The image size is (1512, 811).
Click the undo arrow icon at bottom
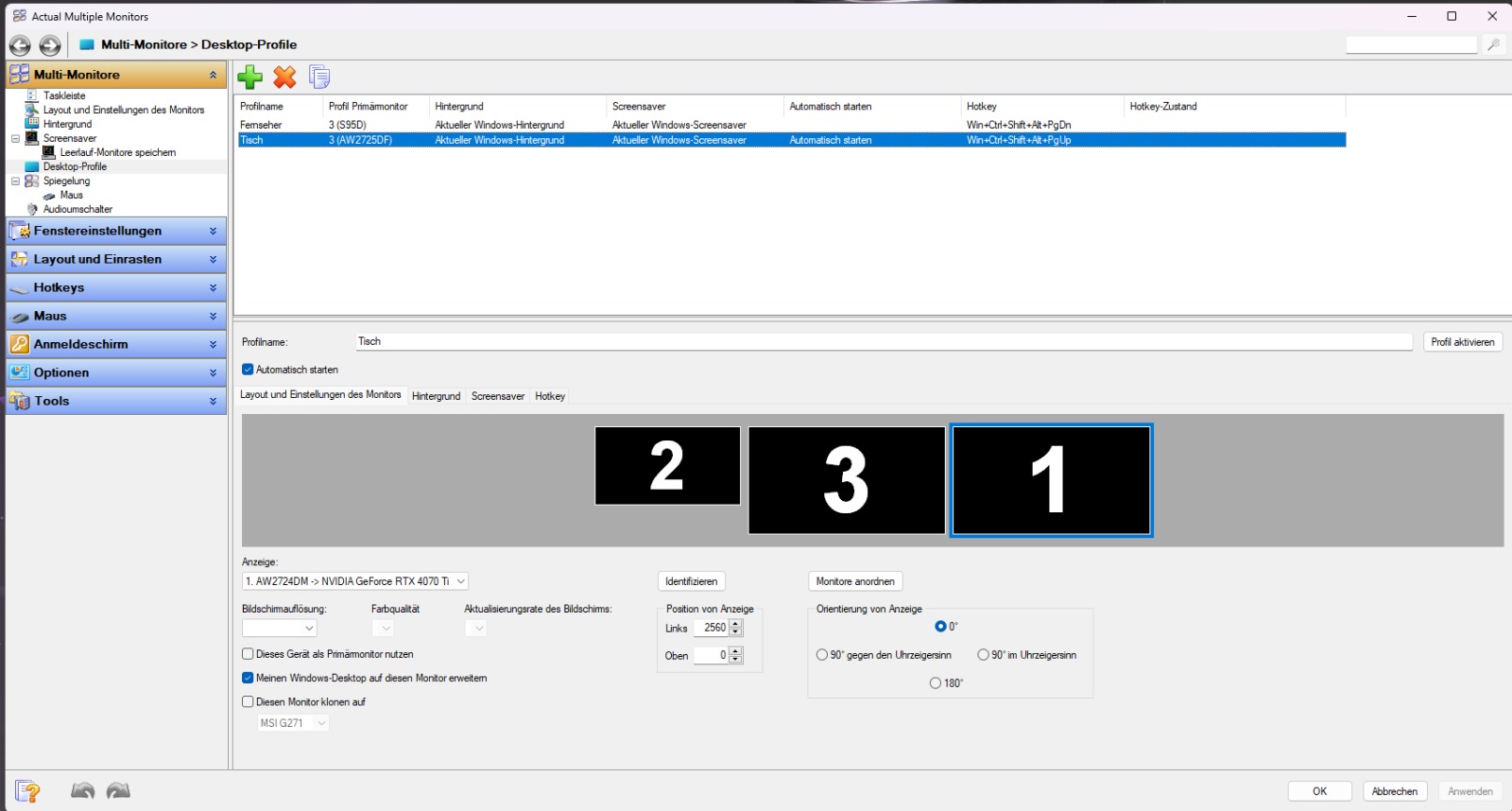(83, 790)
